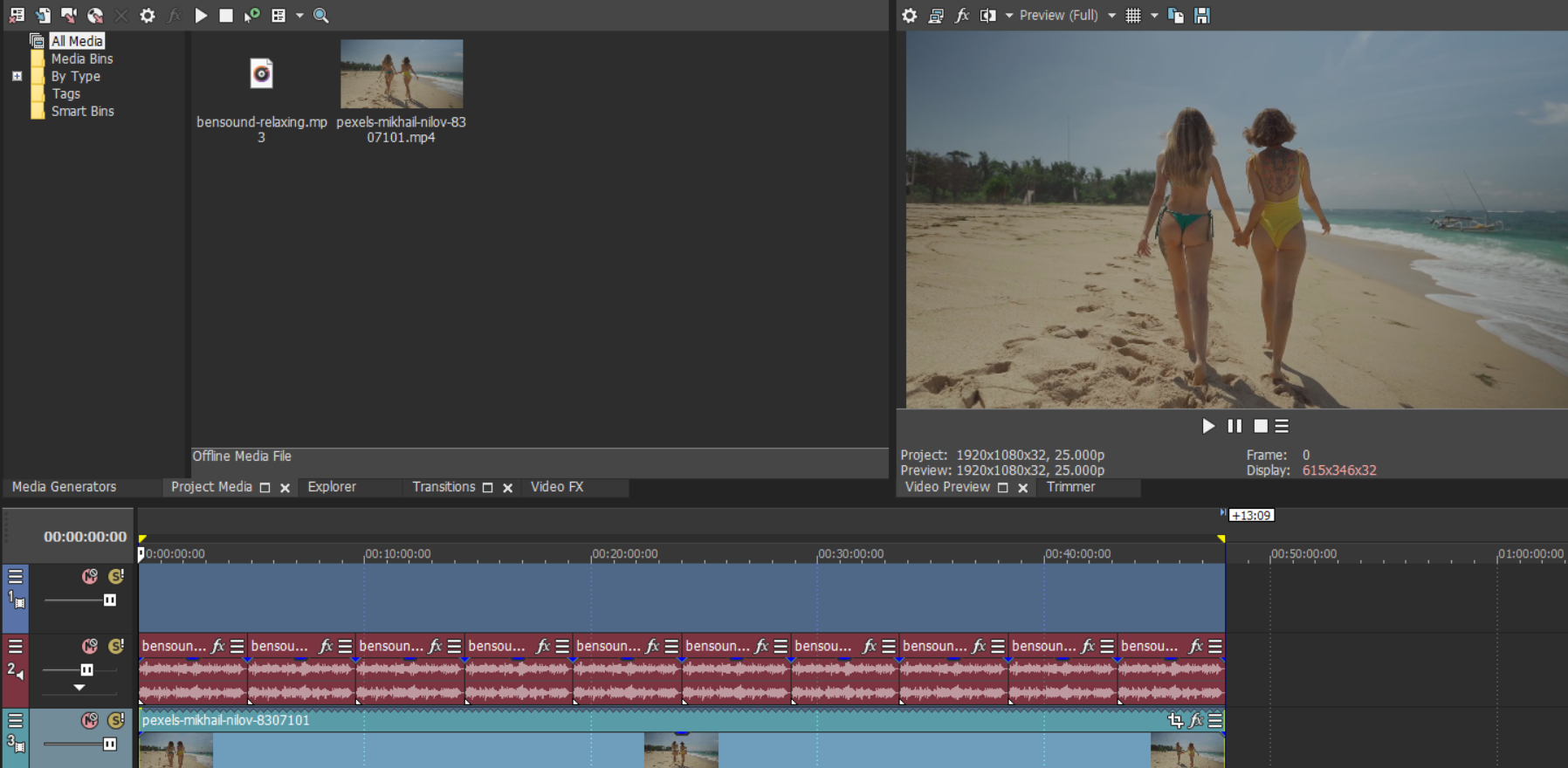
Task: Open Project Video Properties gear in preview
Action: coord(910,15)
